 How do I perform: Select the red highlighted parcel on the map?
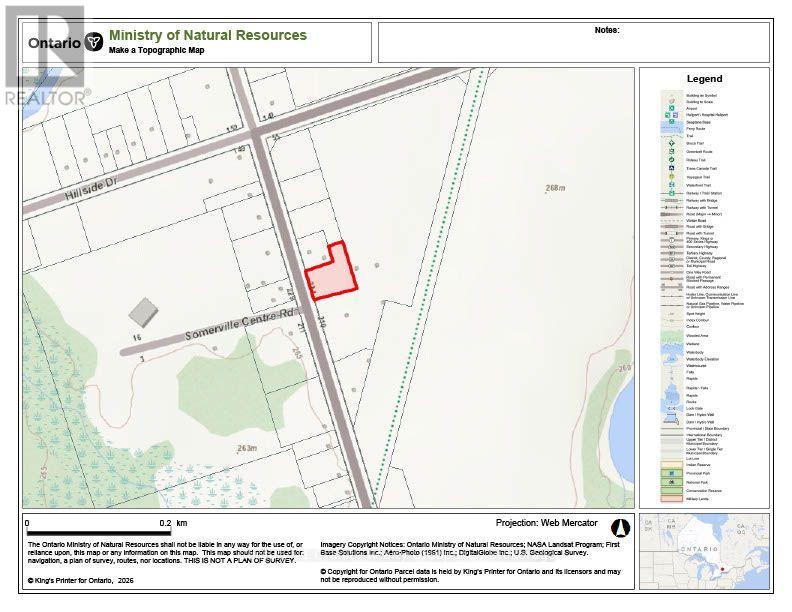click(x=334, y=275)
